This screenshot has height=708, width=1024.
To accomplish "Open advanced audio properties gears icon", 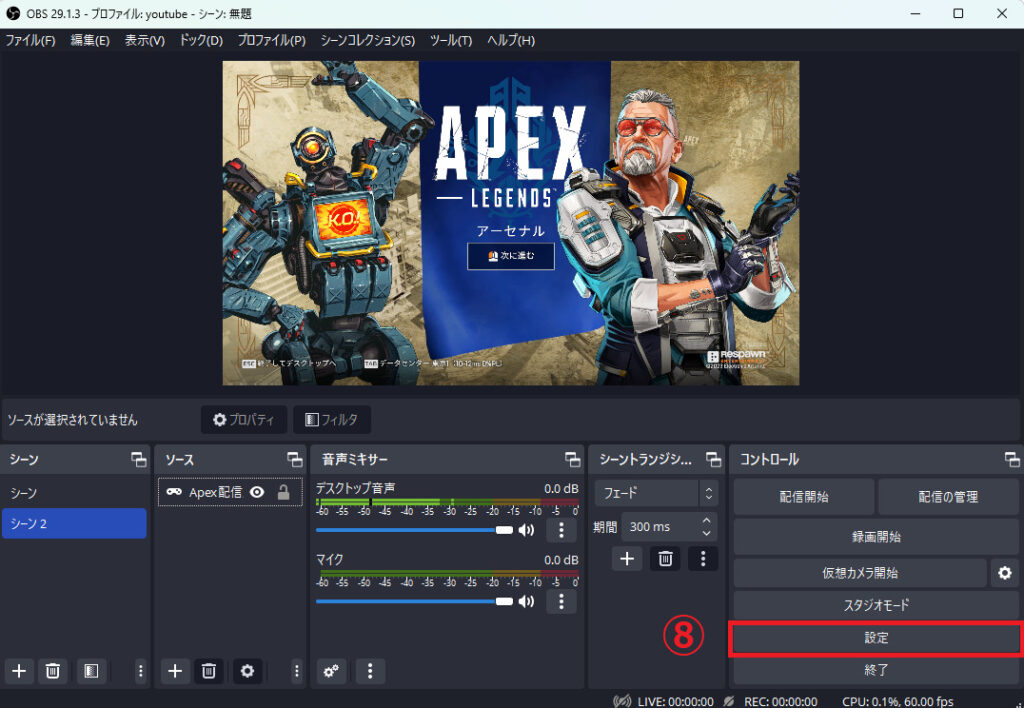I will (331, 671).
